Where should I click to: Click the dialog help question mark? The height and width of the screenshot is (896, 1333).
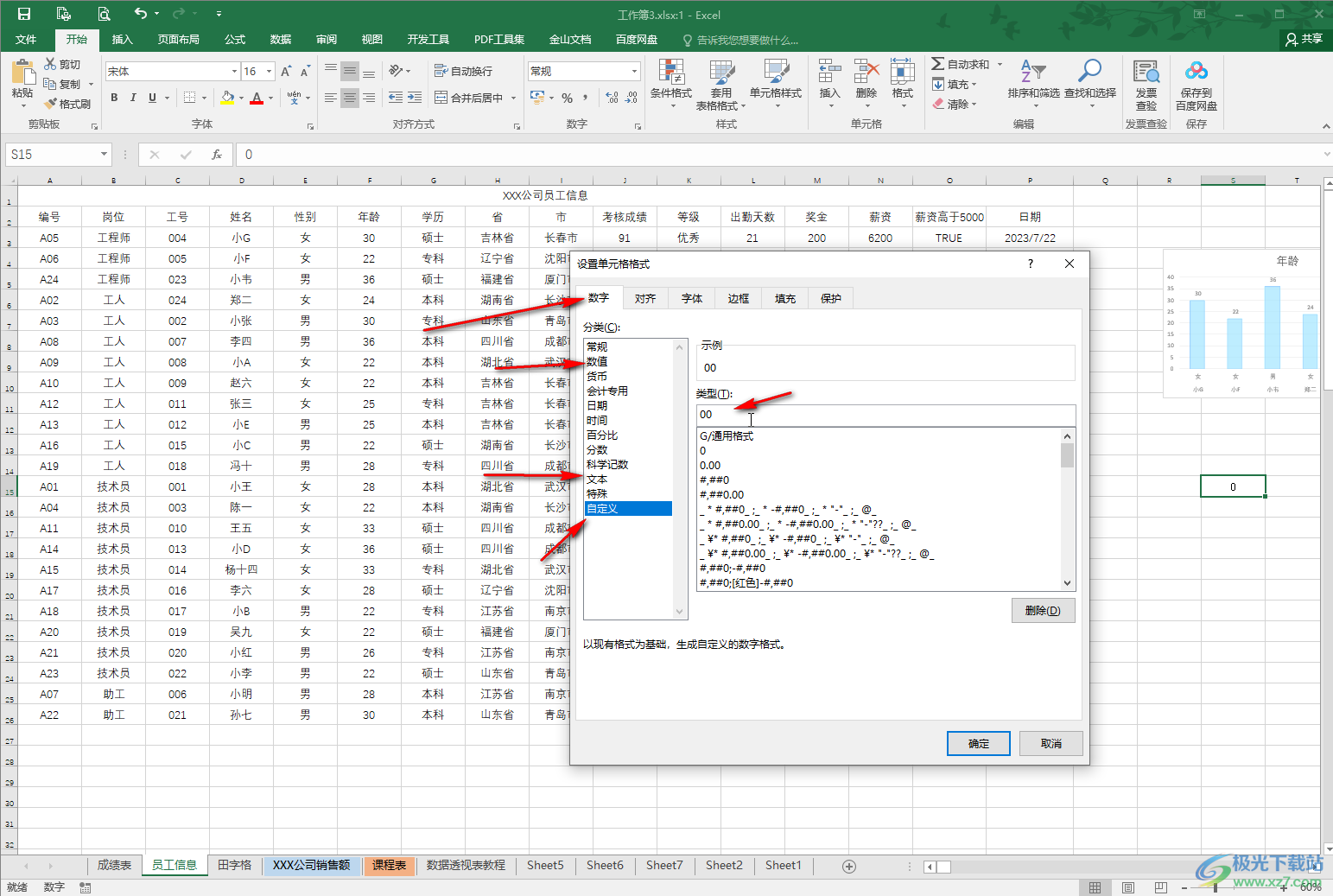[x=1031, y=264]
